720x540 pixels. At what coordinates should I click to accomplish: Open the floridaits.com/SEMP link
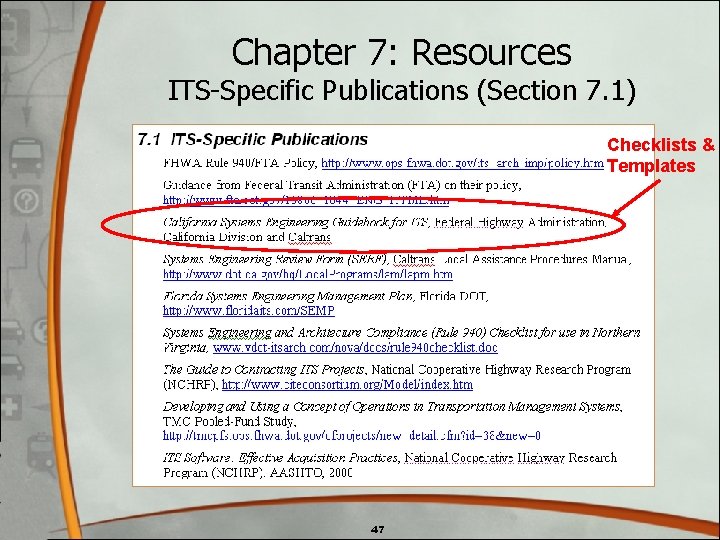[249, 311]
